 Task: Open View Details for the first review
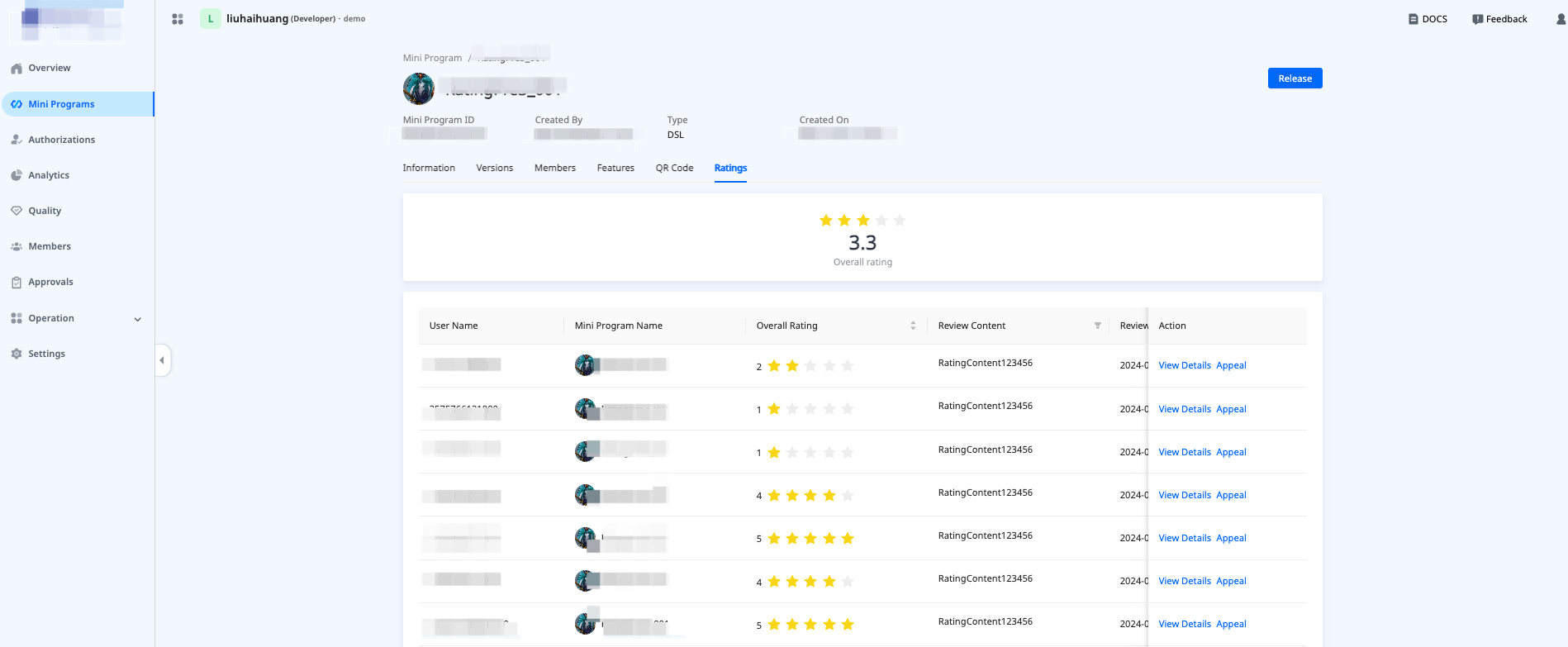click(x=1184, y=365)
